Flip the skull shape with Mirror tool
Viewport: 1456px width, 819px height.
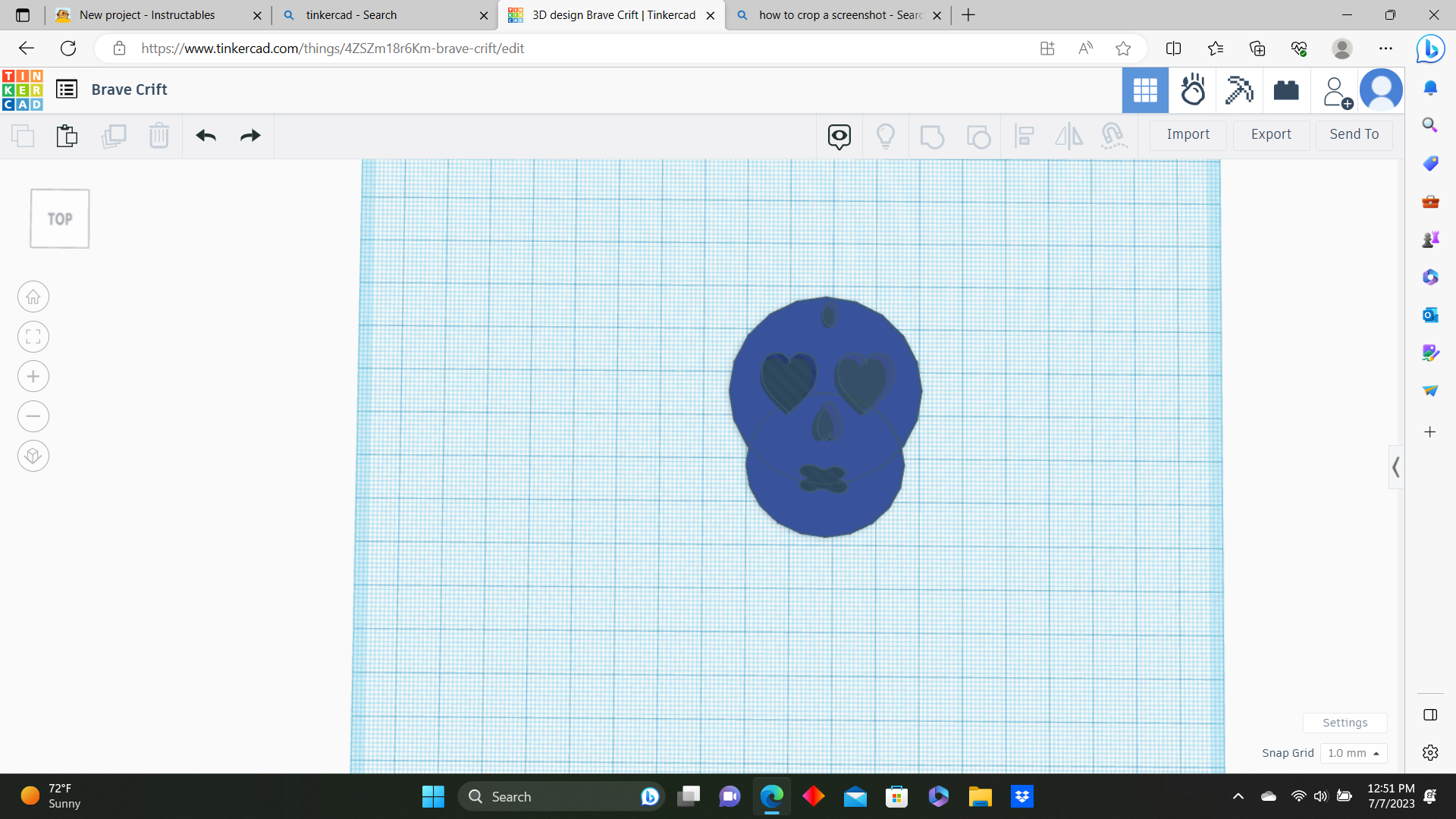[x=1069, y=136]
